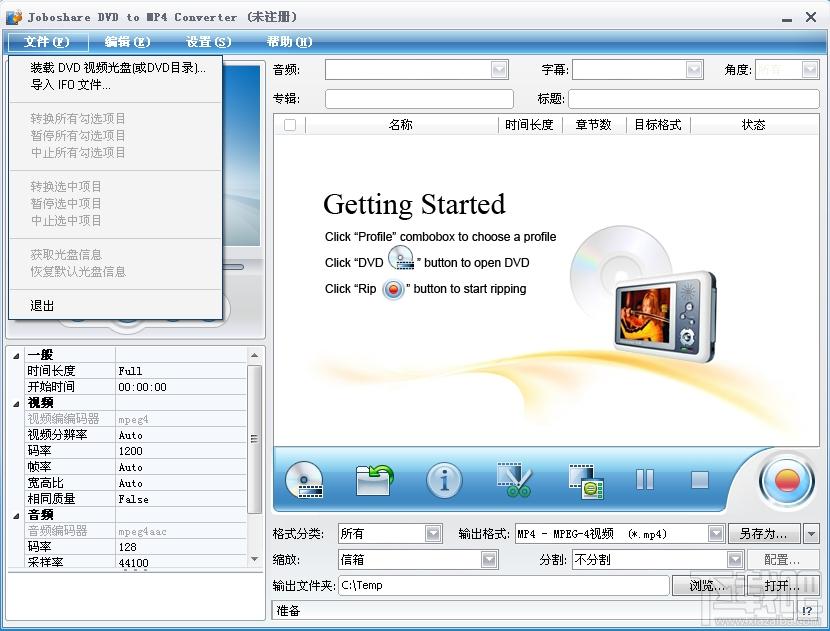Click the video effect settings icon
Viewport: 830px width, 631px height.
point(586,481)
